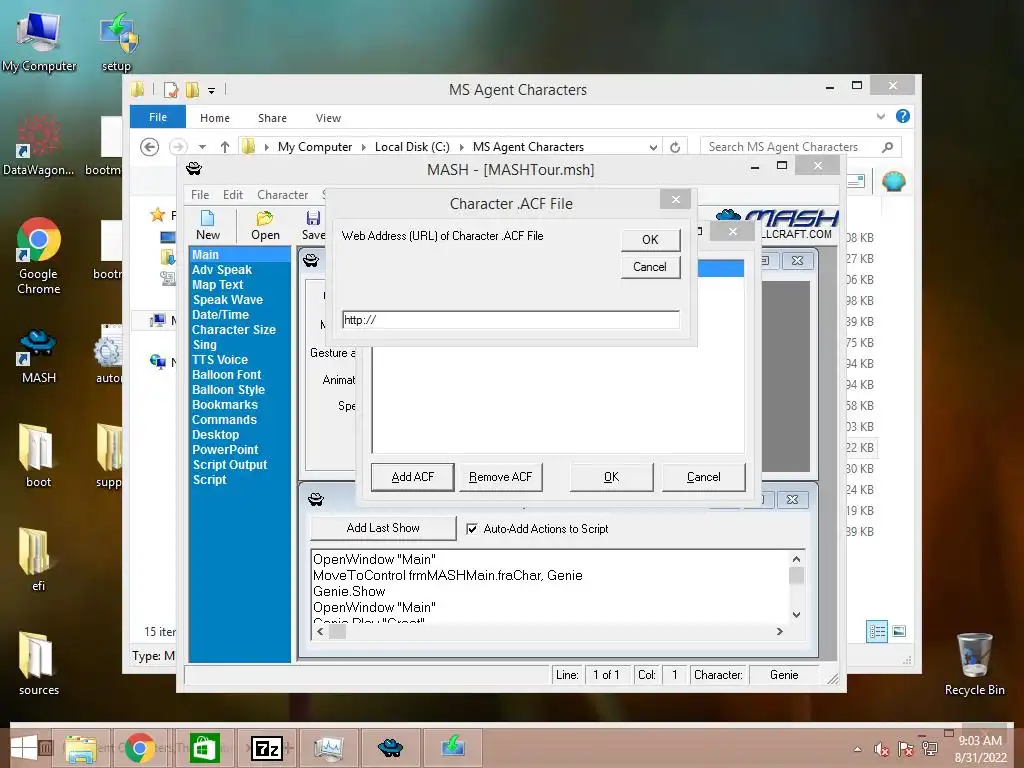The image size is (1024, 768).
Task: Open the File tab in Explorer
Action: (x=158, y=117)
